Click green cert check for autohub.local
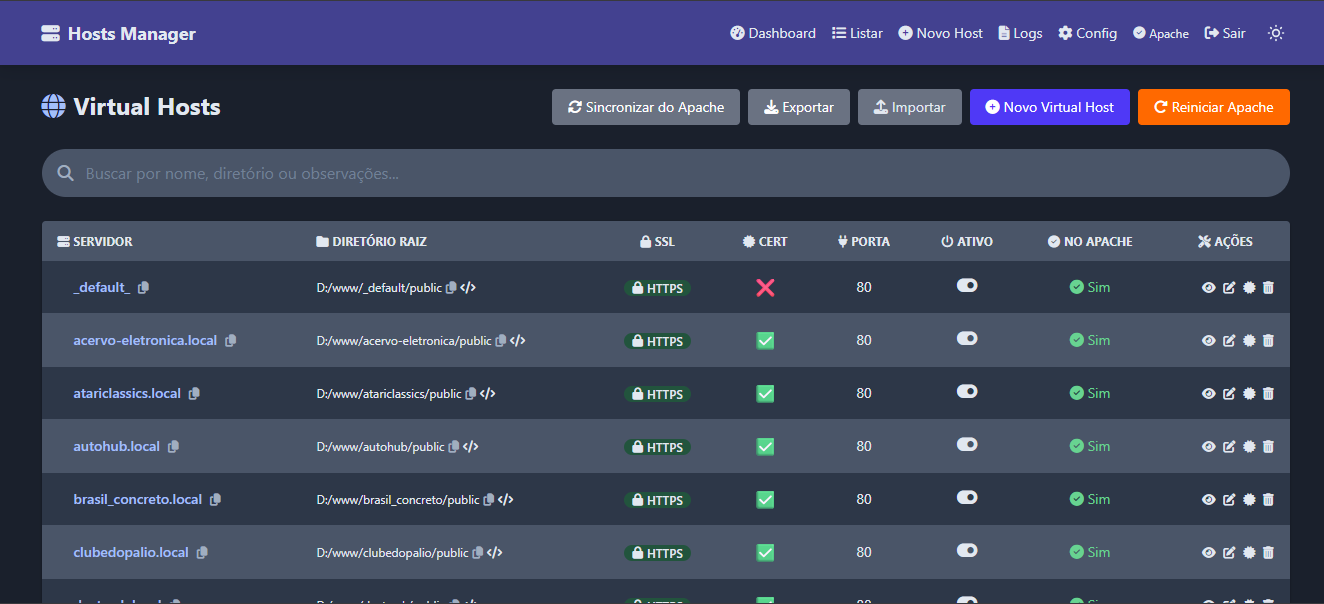This screenshot has width=1324, height=604. coord(765,447)
